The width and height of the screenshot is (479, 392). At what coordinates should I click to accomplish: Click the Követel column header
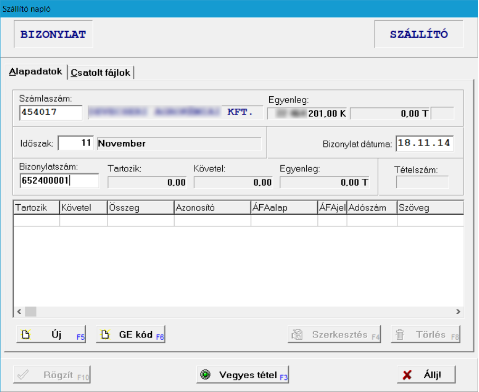(83, 208)
